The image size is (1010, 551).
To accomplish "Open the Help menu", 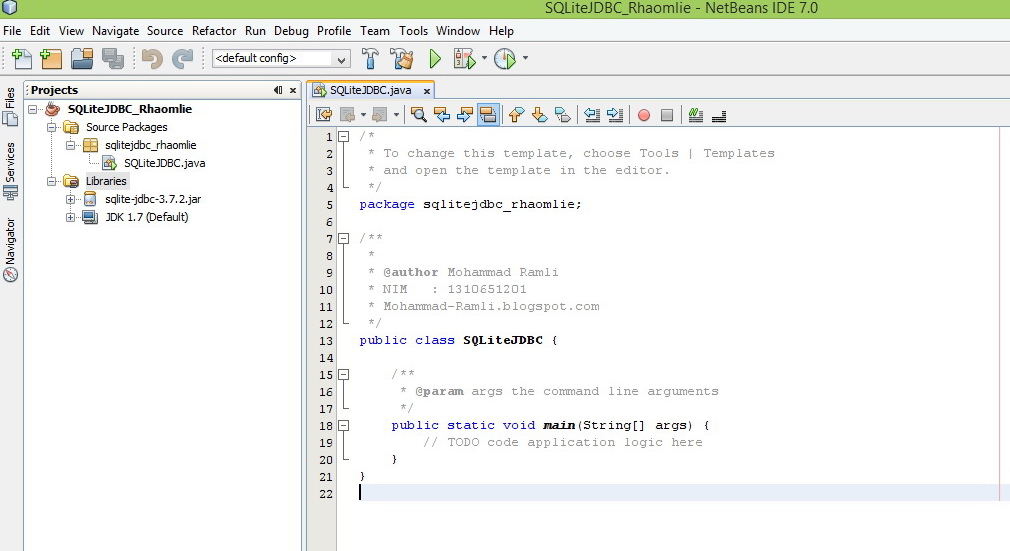I will point(501,31).
